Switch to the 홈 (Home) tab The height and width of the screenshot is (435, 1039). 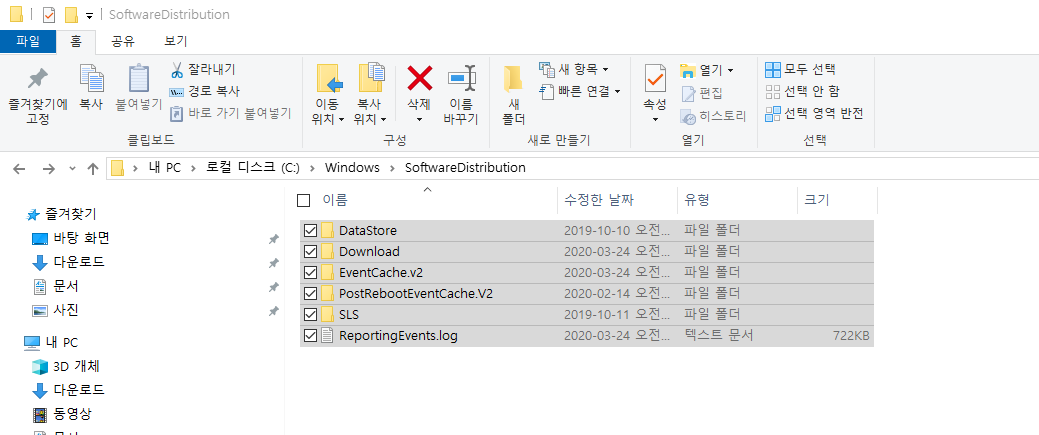(76, 41)
